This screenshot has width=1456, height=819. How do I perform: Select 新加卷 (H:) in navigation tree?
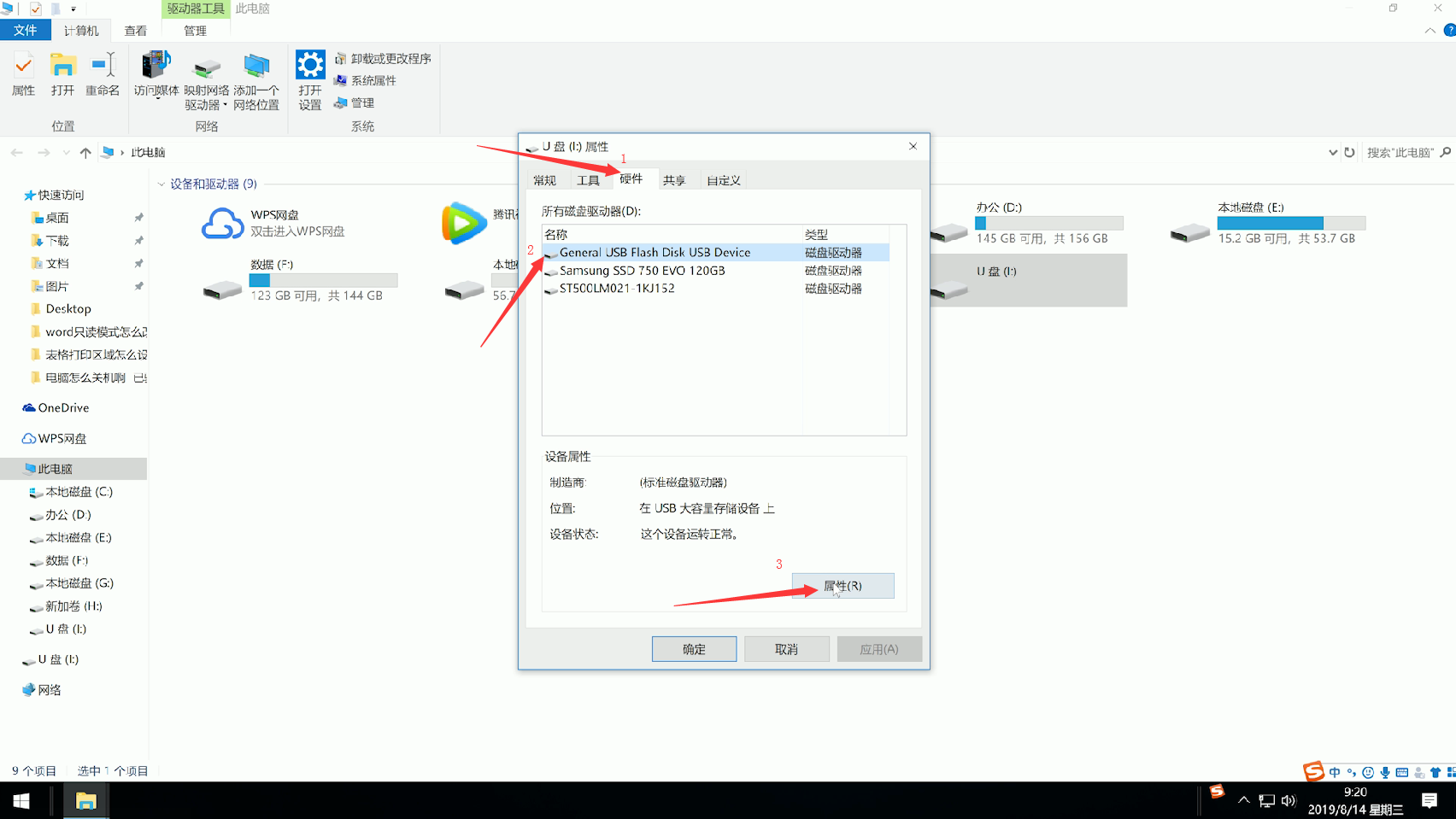(x=67, y=606)
